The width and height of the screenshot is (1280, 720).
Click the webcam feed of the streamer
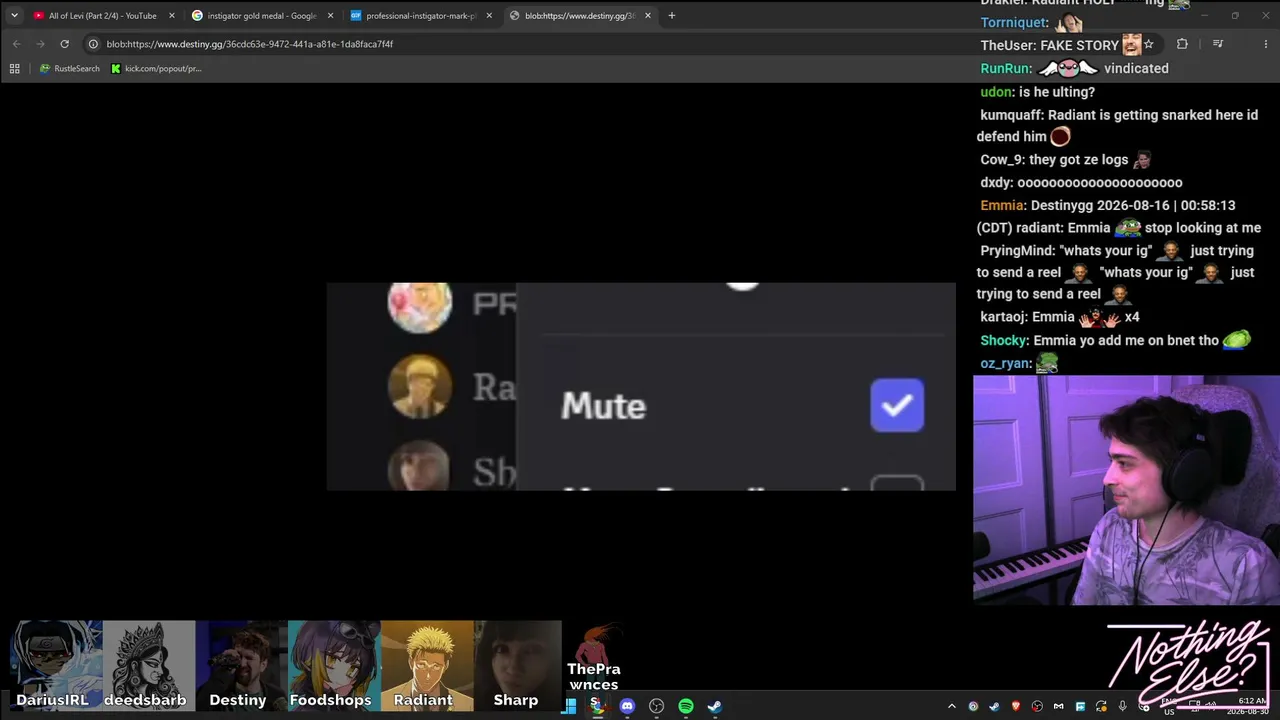[1126, 490]
